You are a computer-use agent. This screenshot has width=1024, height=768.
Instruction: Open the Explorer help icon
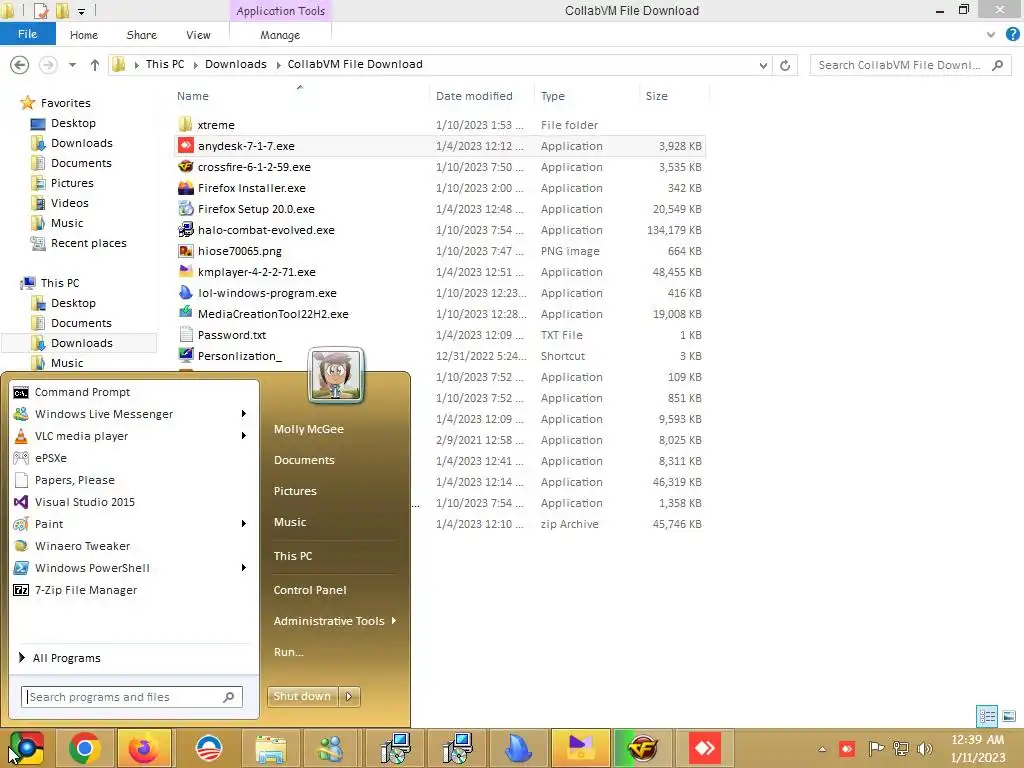[x=1012, y=35]
